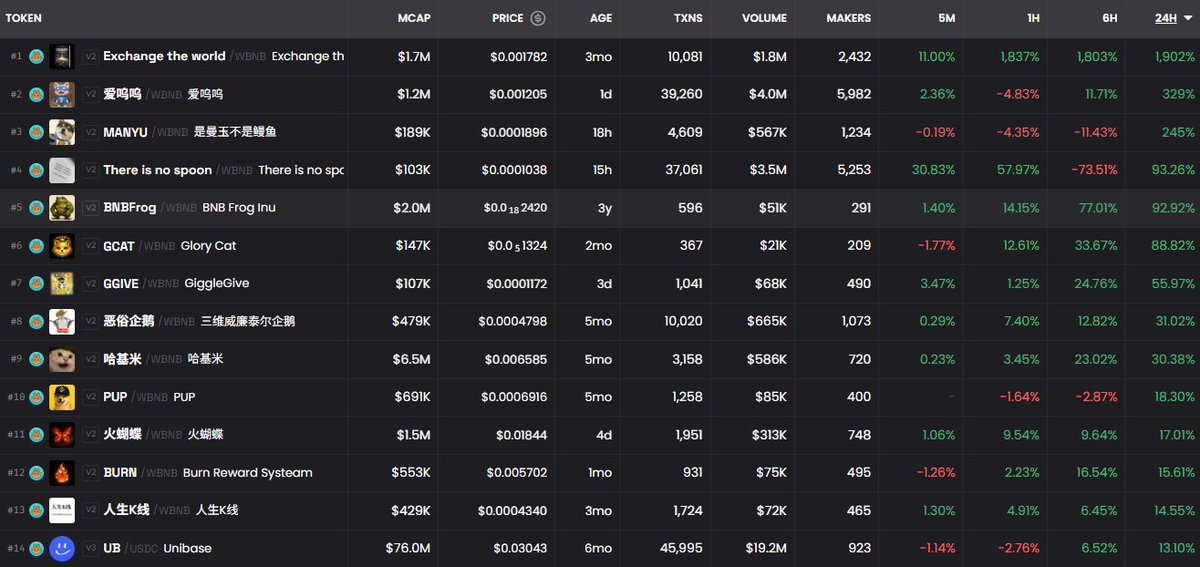Sort tokens by MCAP column

(414, 18)
